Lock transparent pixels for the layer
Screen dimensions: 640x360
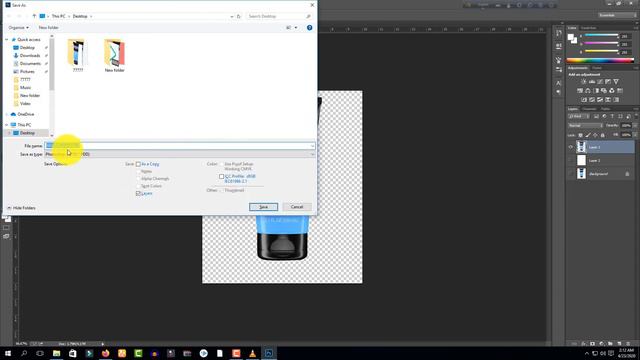pos(580,135)
